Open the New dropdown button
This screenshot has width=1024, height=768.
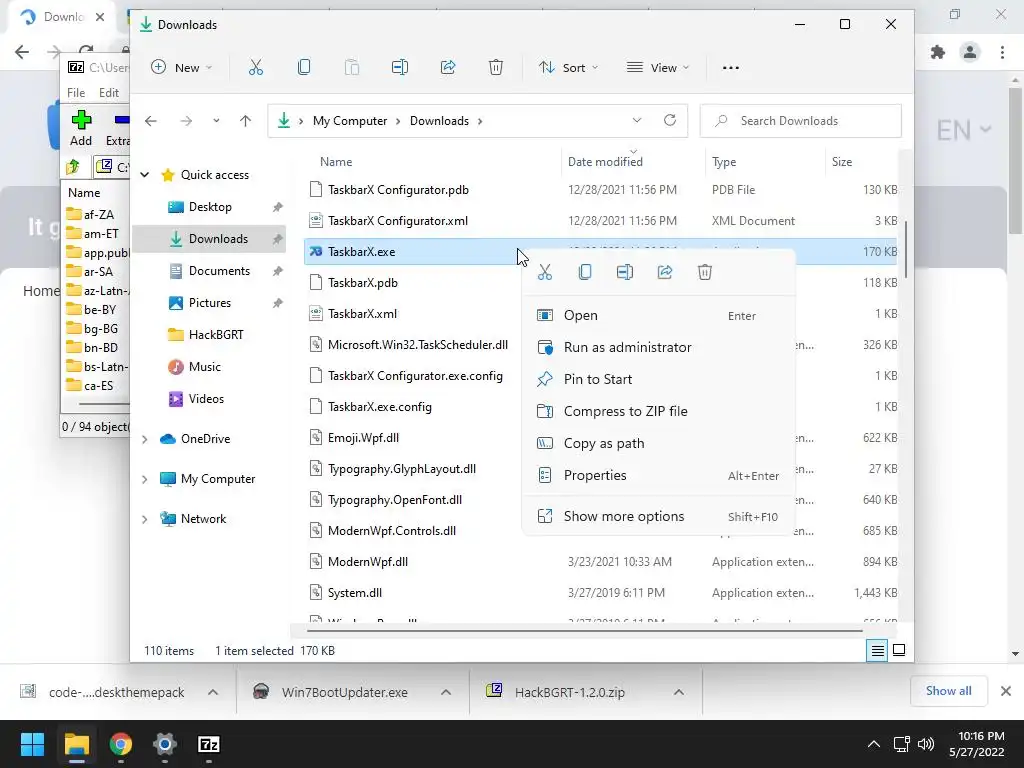click(x=182, y=67)
